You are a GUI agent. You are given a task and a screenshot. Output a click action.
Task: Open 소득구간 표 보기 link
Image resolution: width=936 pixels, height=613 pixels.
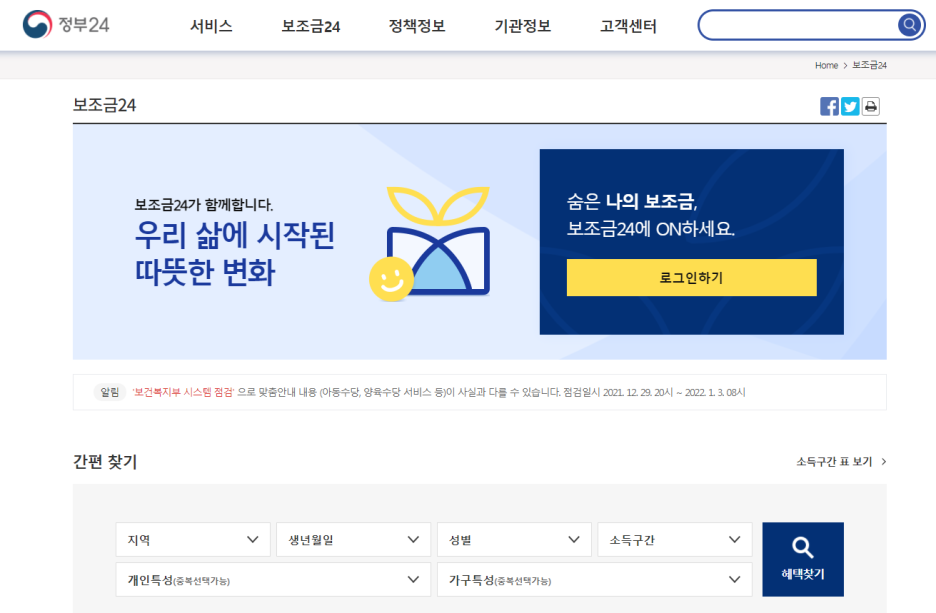[x=840, y=461]
